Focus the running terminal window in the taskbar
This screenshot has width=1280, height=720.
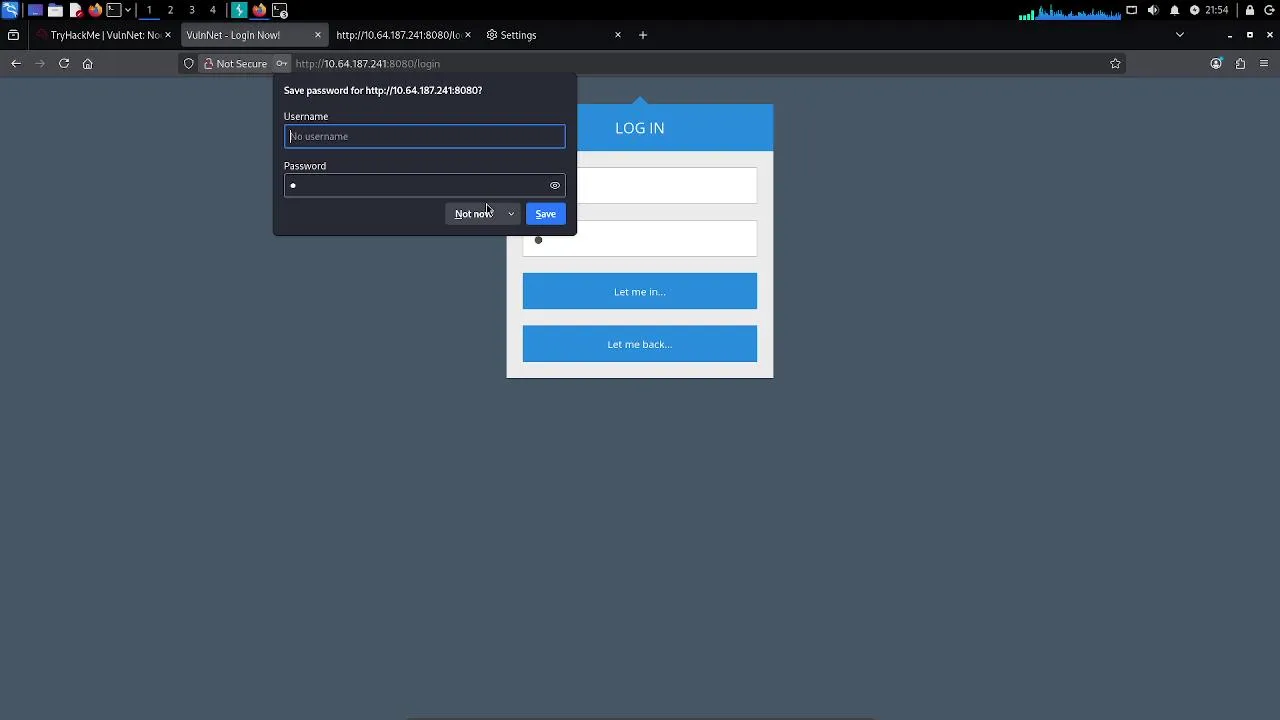tap(280, 10)
